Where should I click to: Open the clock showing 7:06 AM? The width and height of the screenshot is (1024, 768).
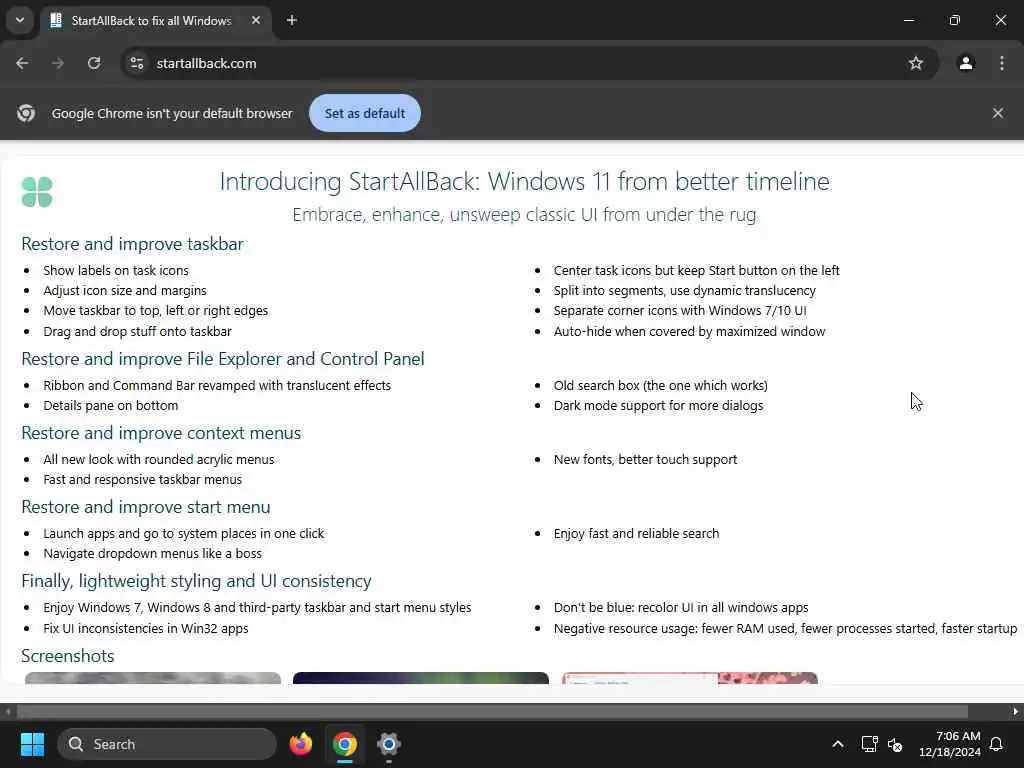[950, 744]
